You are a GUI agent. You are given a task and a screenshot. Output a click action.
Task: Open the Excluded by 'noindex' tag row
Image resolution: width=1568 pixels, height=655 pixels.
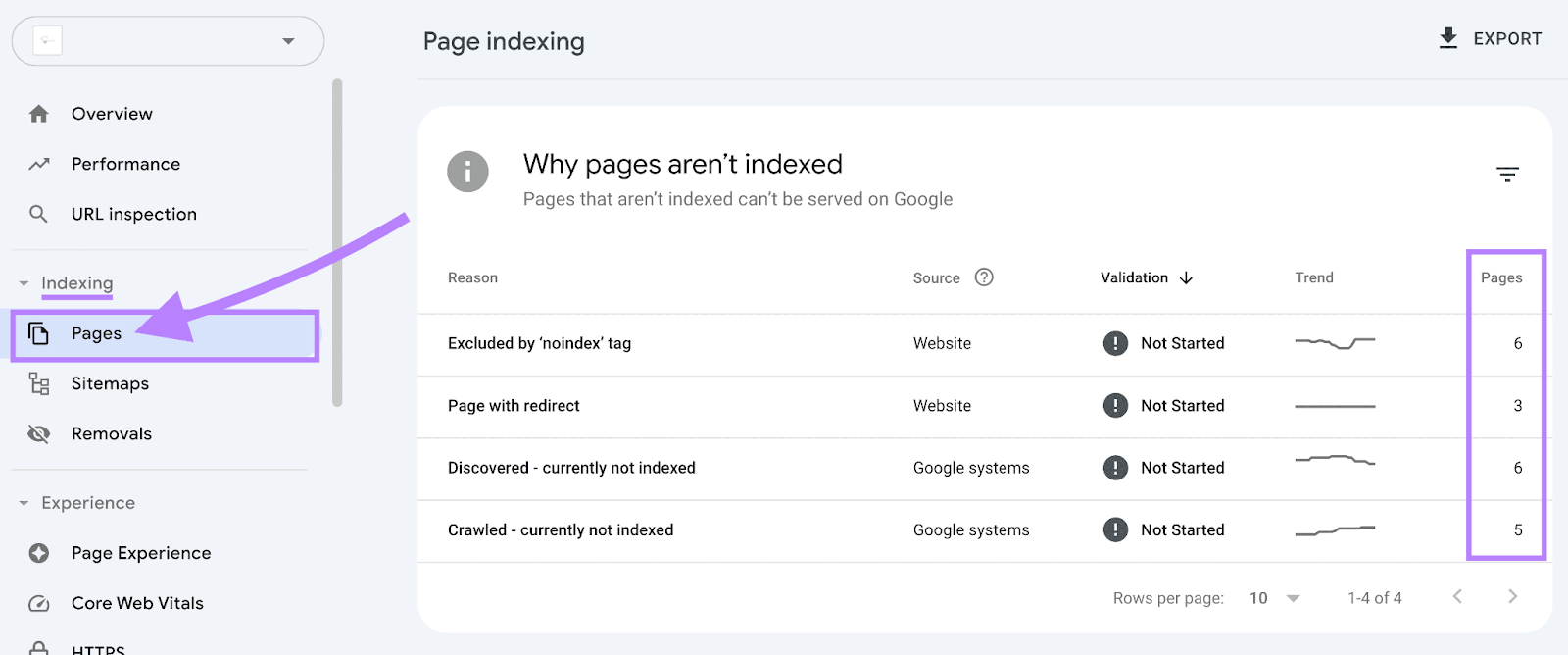(x=539, y=343)
